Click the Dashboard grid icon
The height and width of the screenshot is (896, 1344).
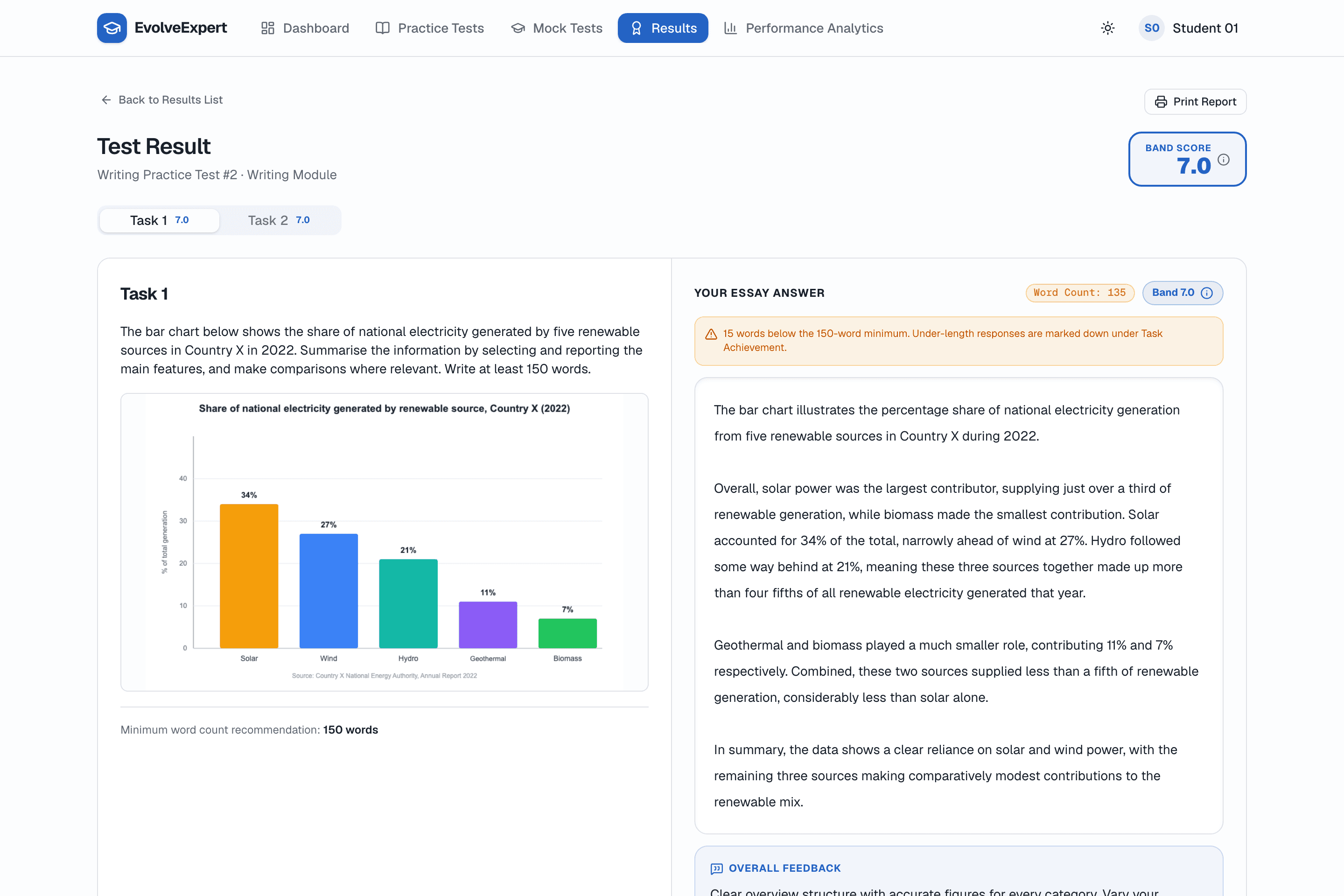(x=267, y=28)
